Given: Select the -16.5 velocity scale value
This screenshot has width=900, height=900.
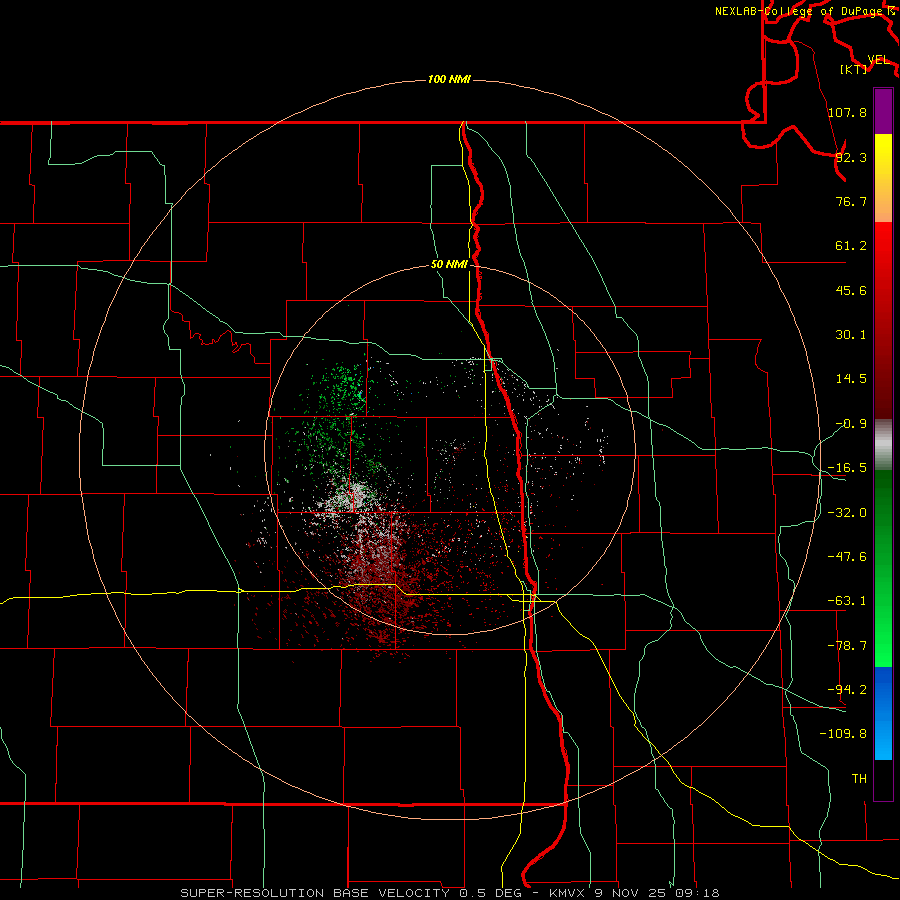Looking at the screenshot, I should [x=847, y=468].
